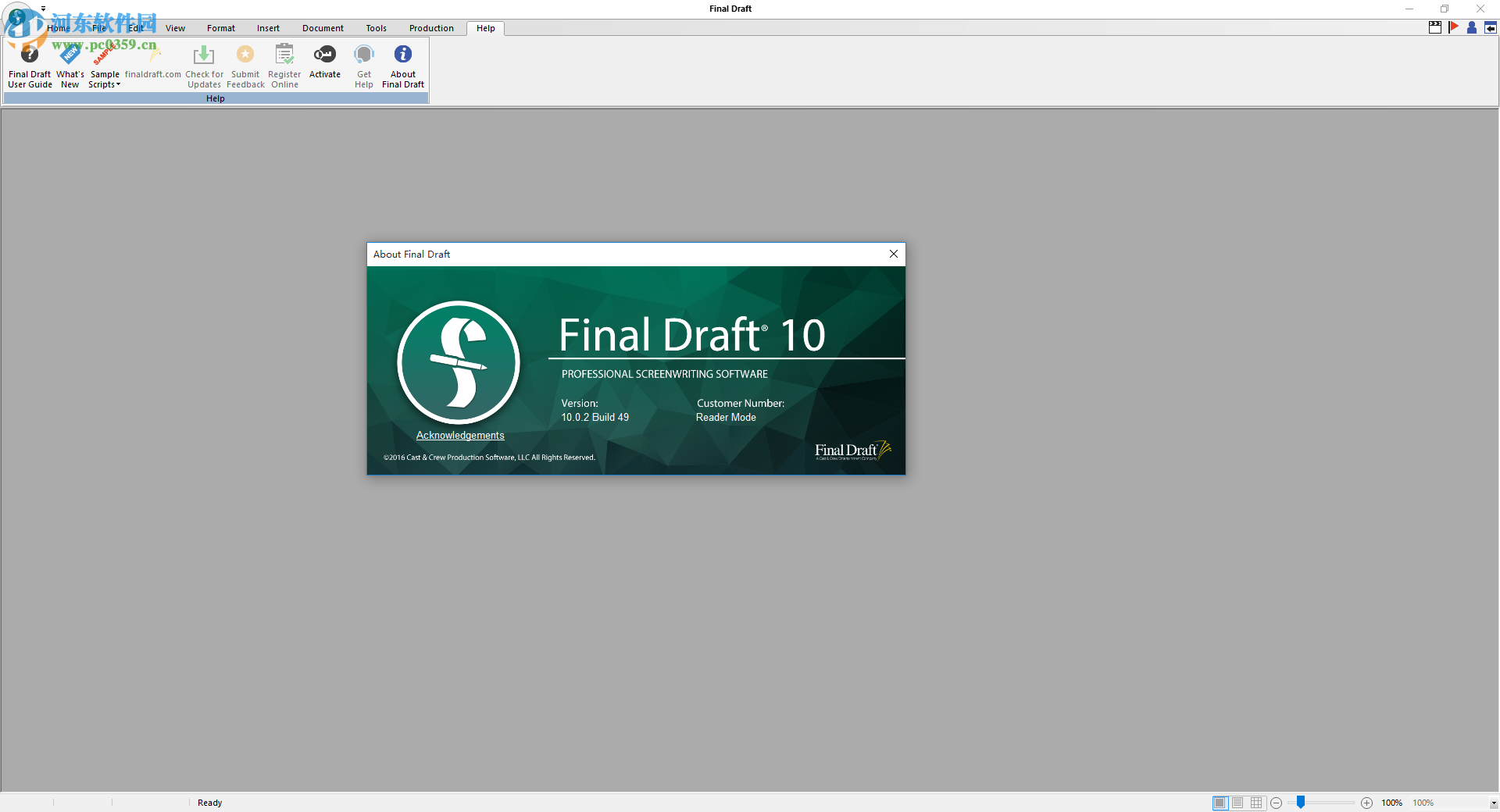This screenshot has width=1500, height=812.
Task: Minimize the Final Draft window
Action: (1409, 9)
